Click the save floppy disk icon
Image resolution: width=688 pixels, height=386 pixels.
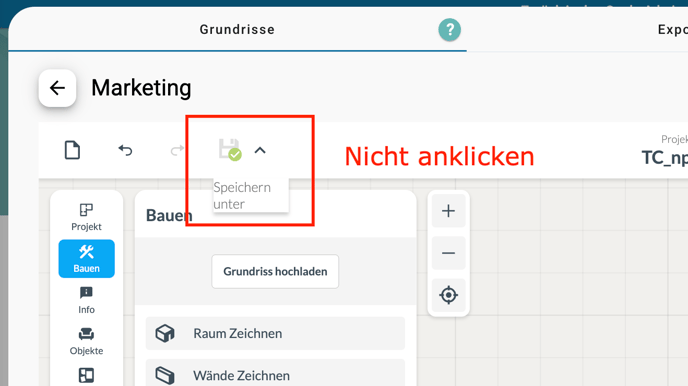pyautogui.click(x=230, y=150)
